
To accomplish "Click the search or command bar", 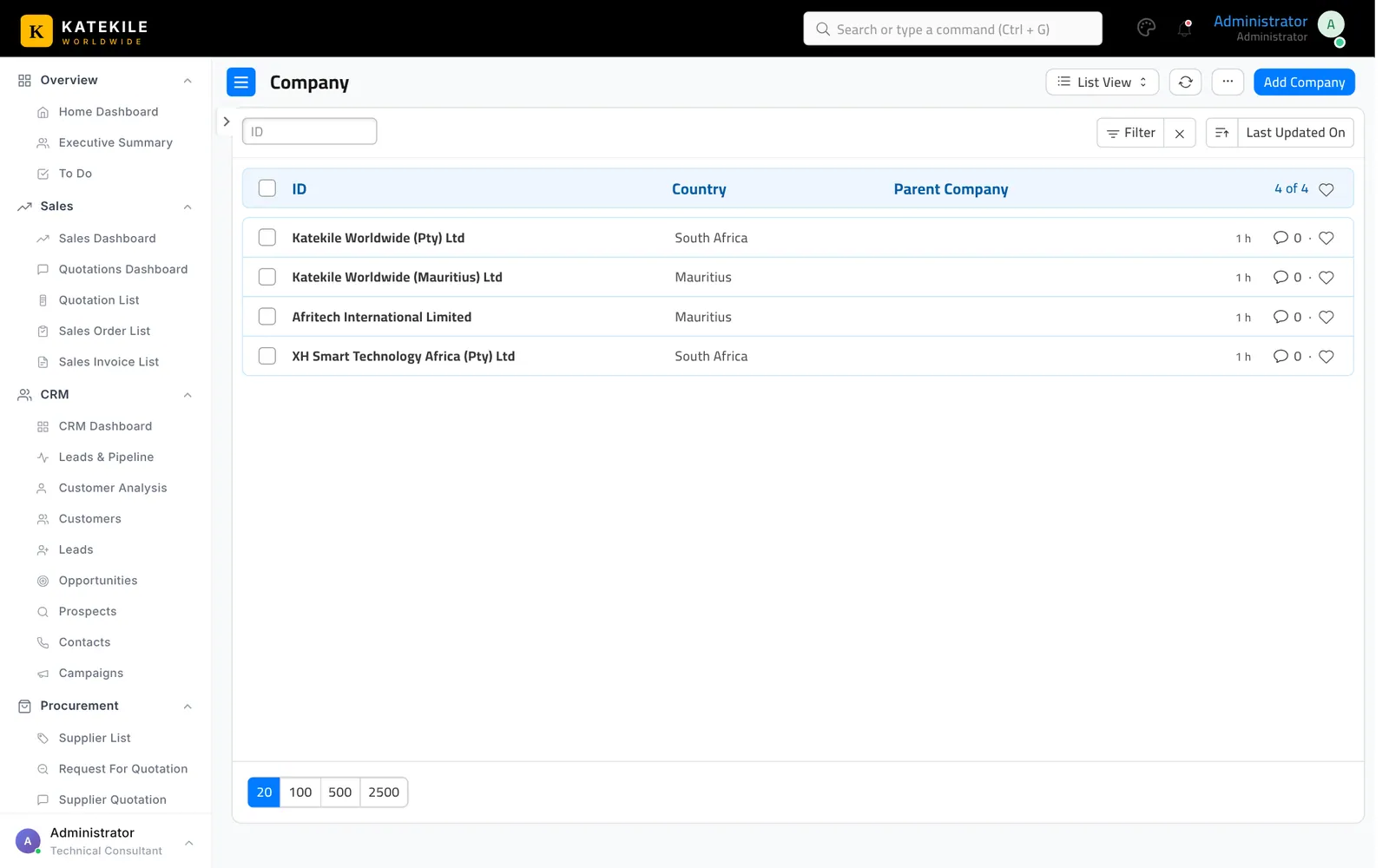I will (x=952, y=29).
